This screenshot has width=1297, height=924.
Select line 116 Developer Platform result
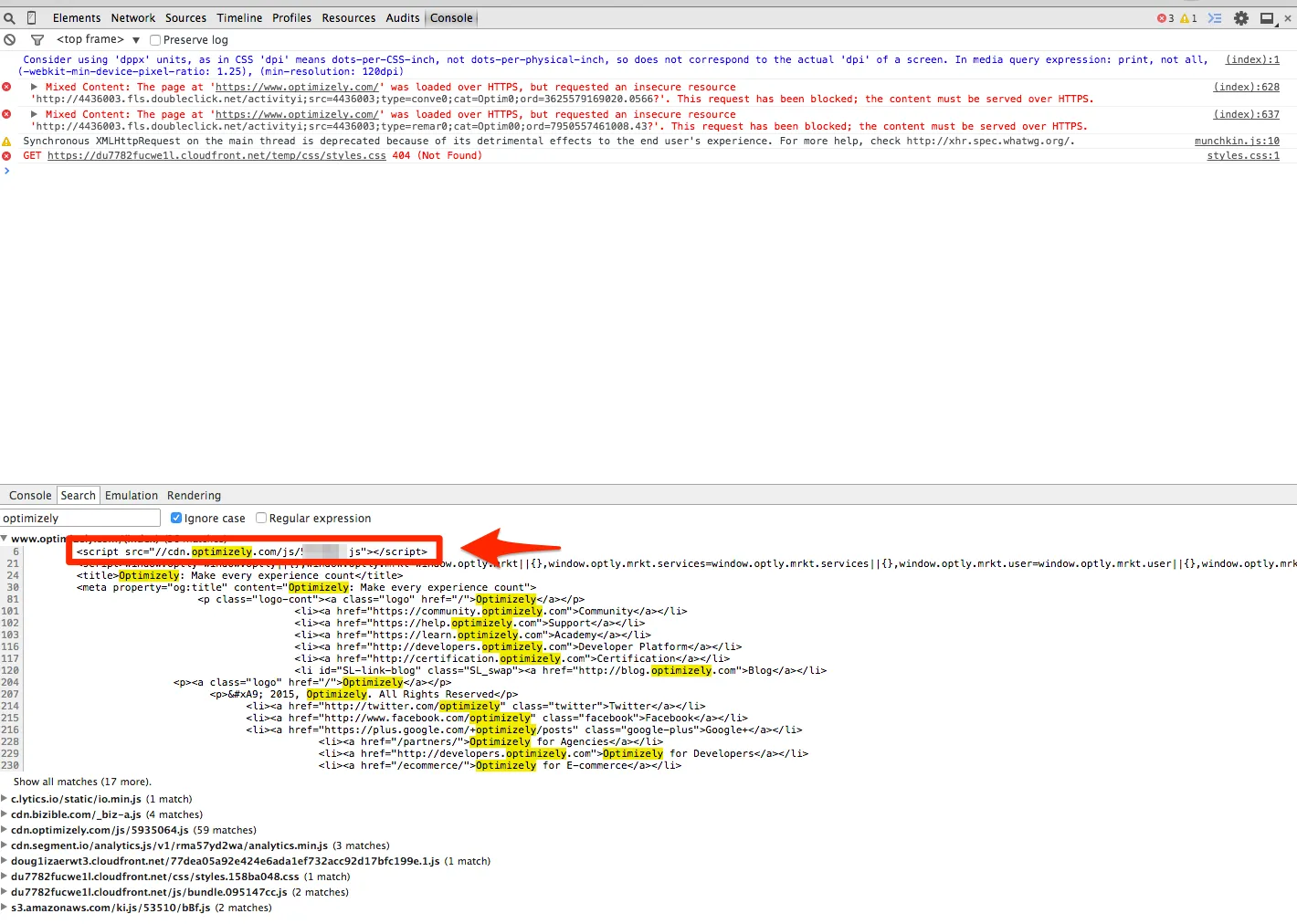point(518,646)
